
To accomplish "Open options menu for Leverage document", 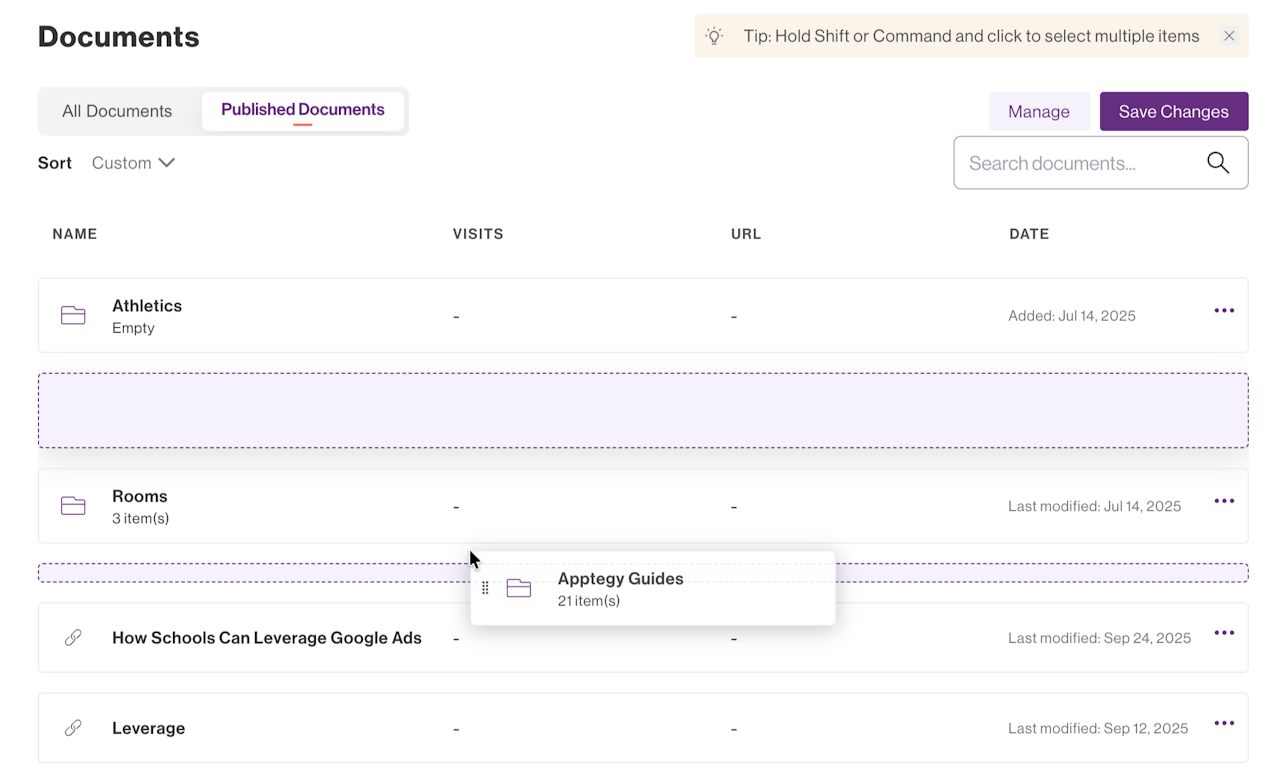I will click(x=1224, y=723).
